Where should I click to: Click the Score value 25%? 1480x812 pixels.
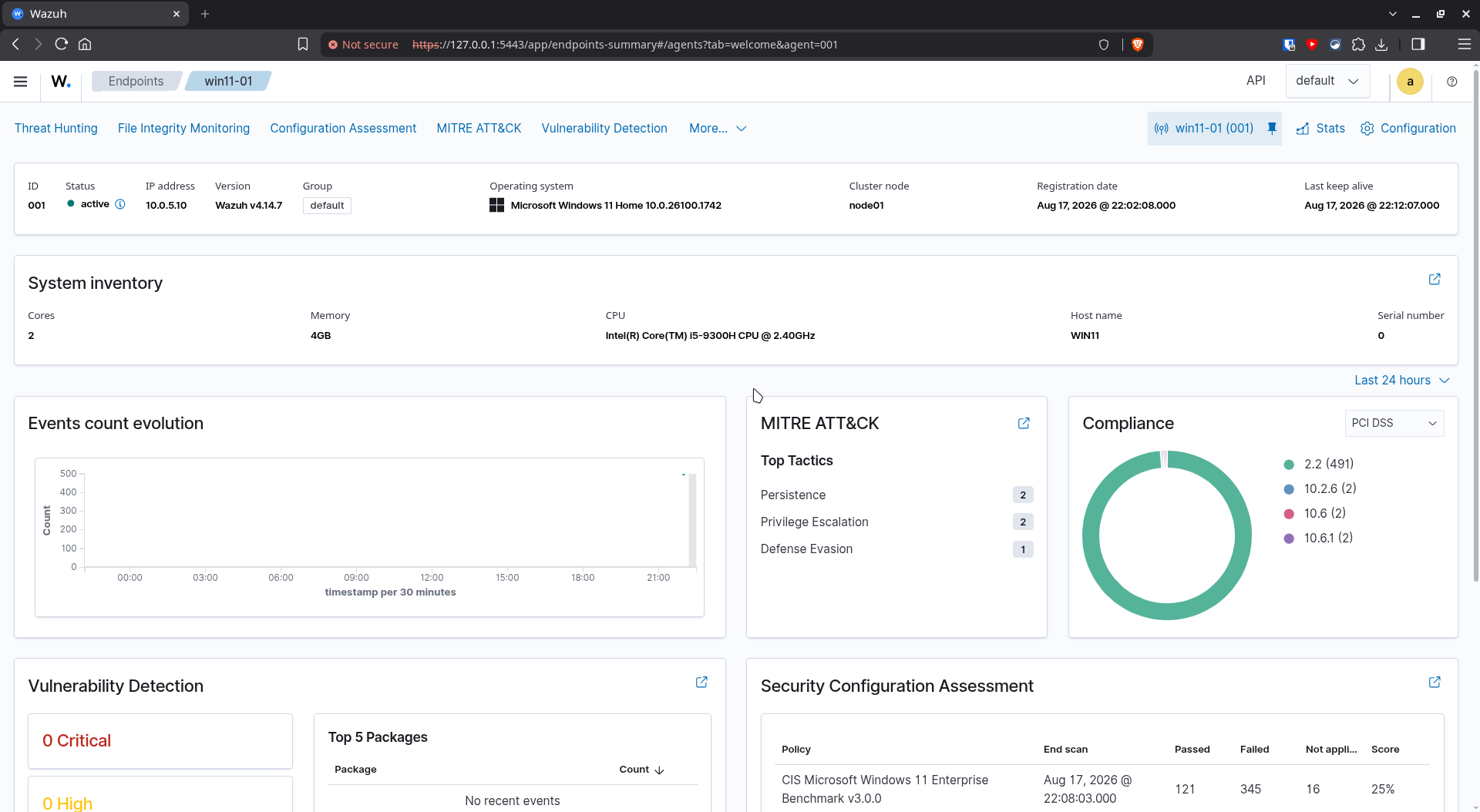pos(1383,789)
